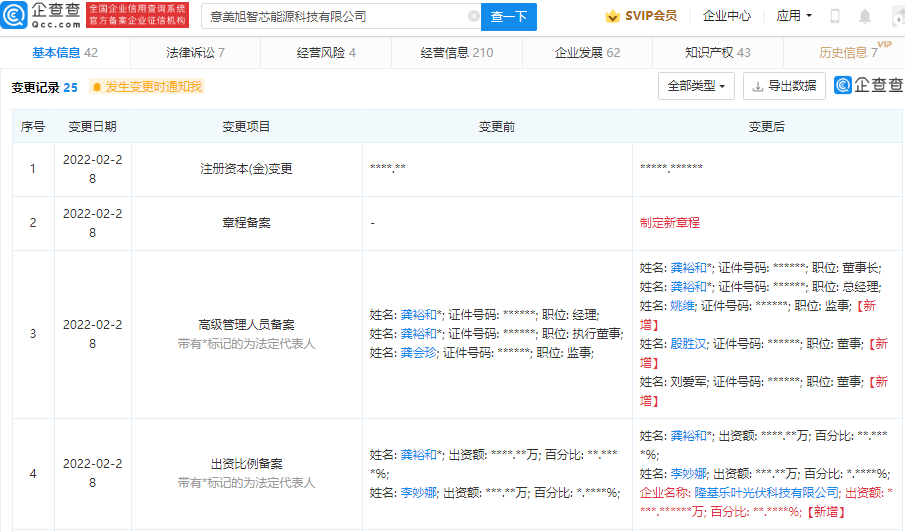Click 龚会珍 supervisor name link
This screenshot has width=905, height=532.
pos(418,353)
